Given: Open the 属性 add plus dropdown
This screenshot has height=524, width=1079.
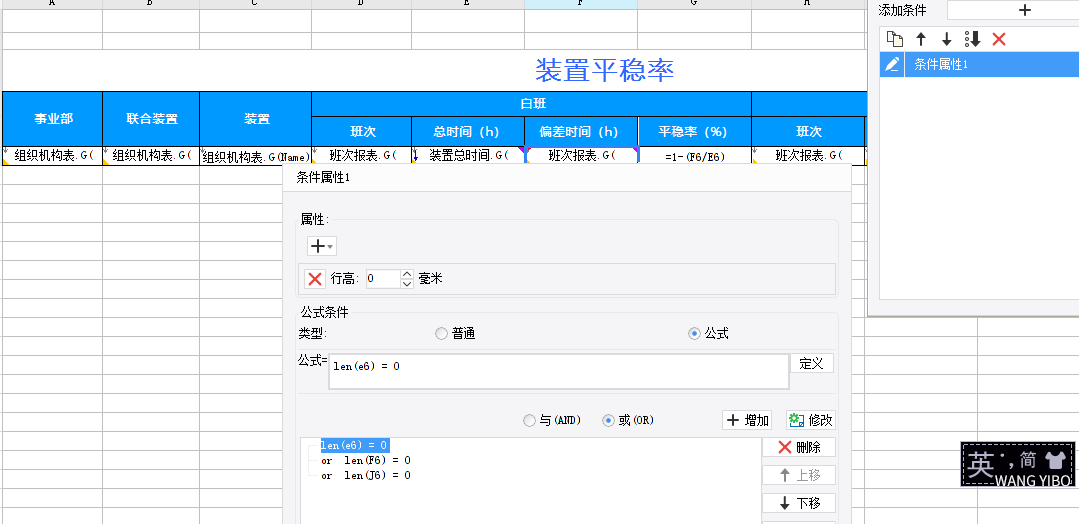Looking at the screenshot, I should pos(321,246).
